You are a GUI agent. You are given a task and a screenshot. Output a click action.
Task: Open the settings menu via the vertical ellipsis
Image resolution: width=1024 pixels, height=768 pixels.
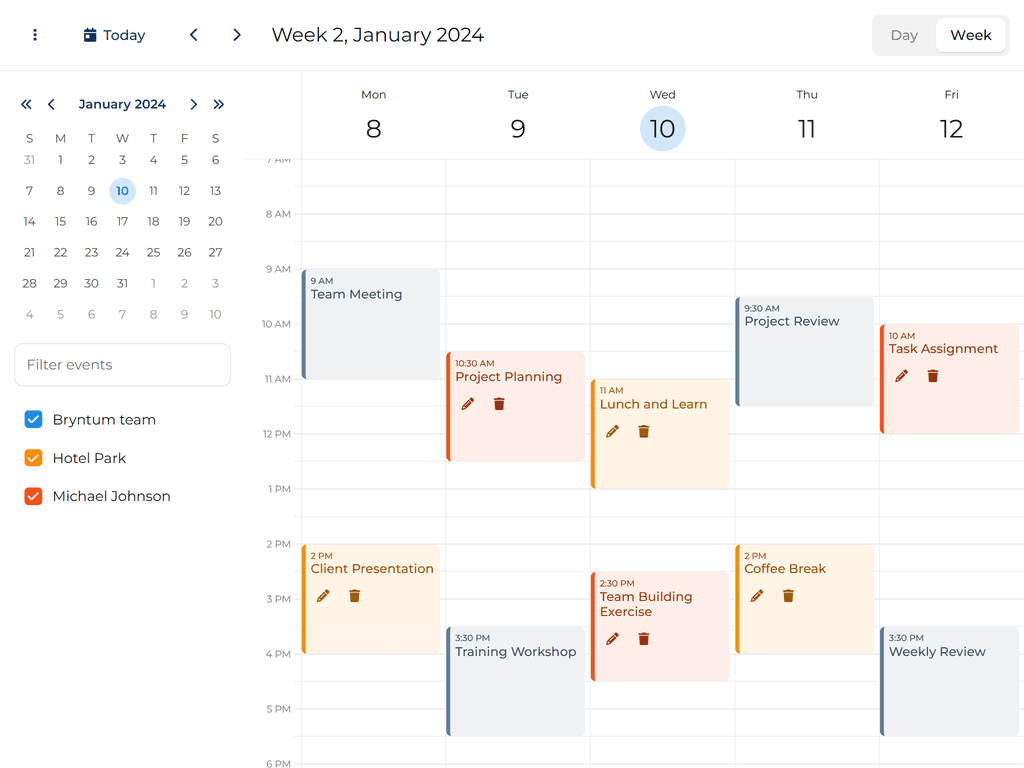tap(34, 34)
